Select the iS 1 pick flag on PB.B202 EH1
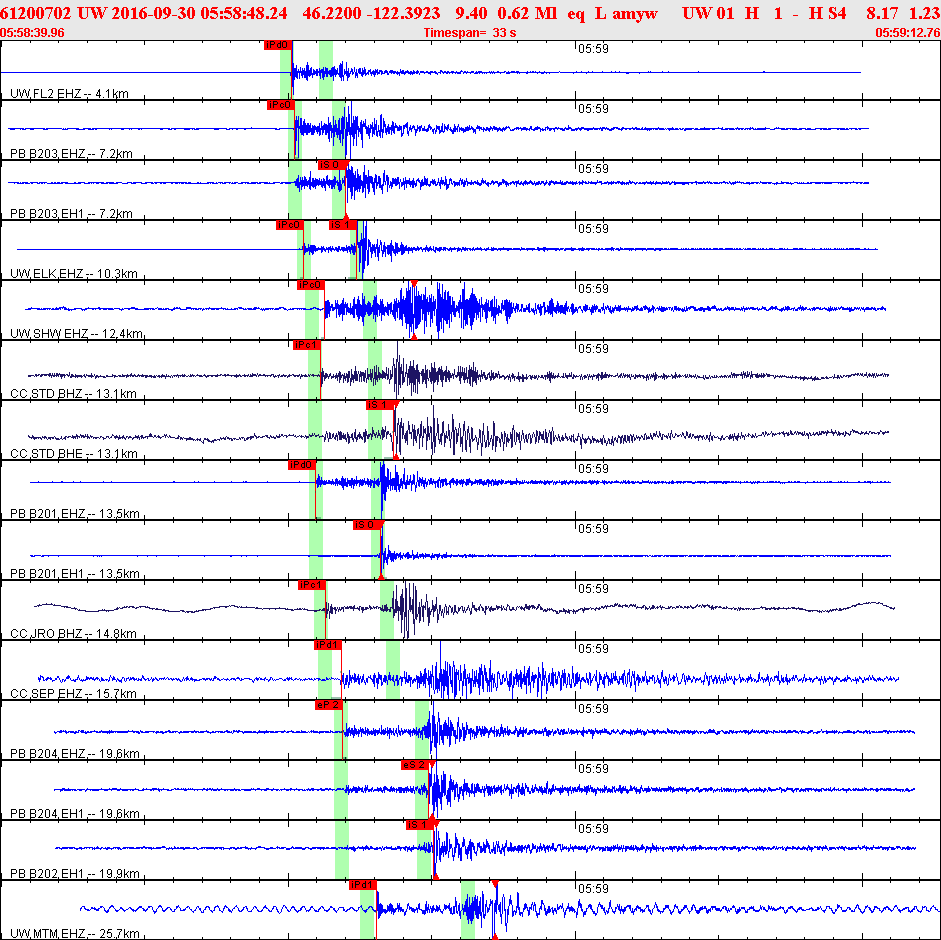This screenshot has height=940, width=941. point(419,825)
